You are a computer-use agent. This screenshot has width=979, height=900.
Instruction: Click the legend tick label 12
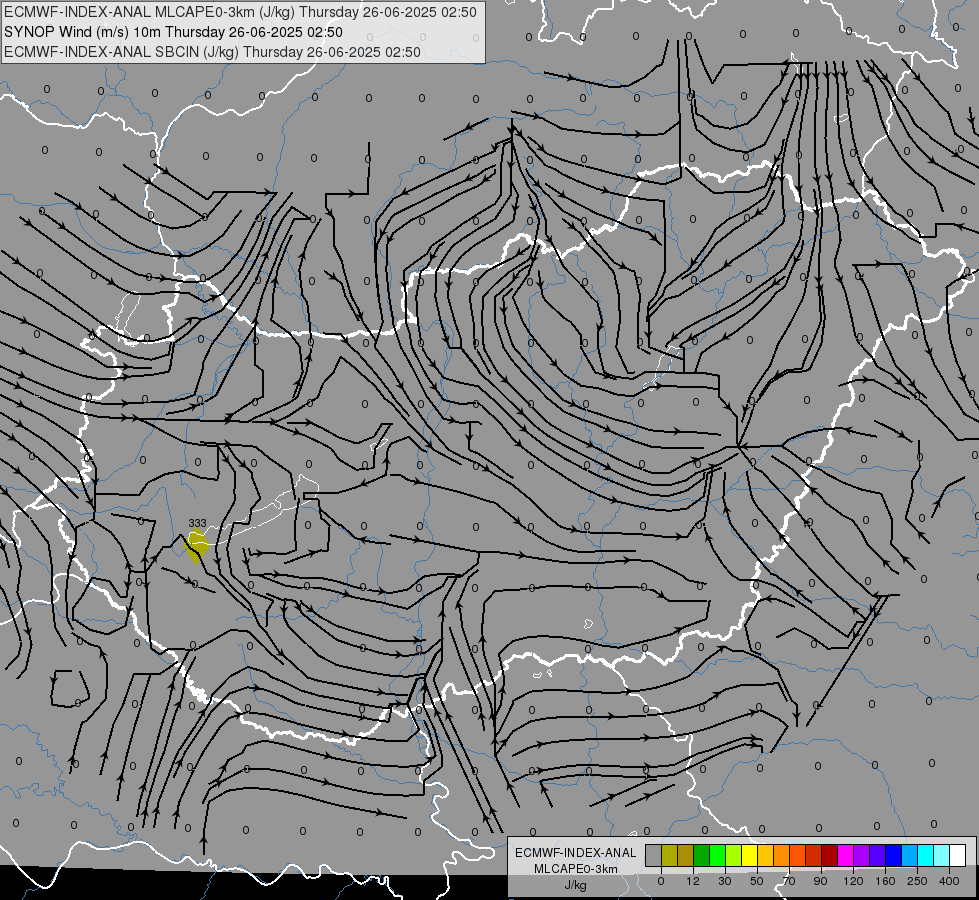(693, 881)
